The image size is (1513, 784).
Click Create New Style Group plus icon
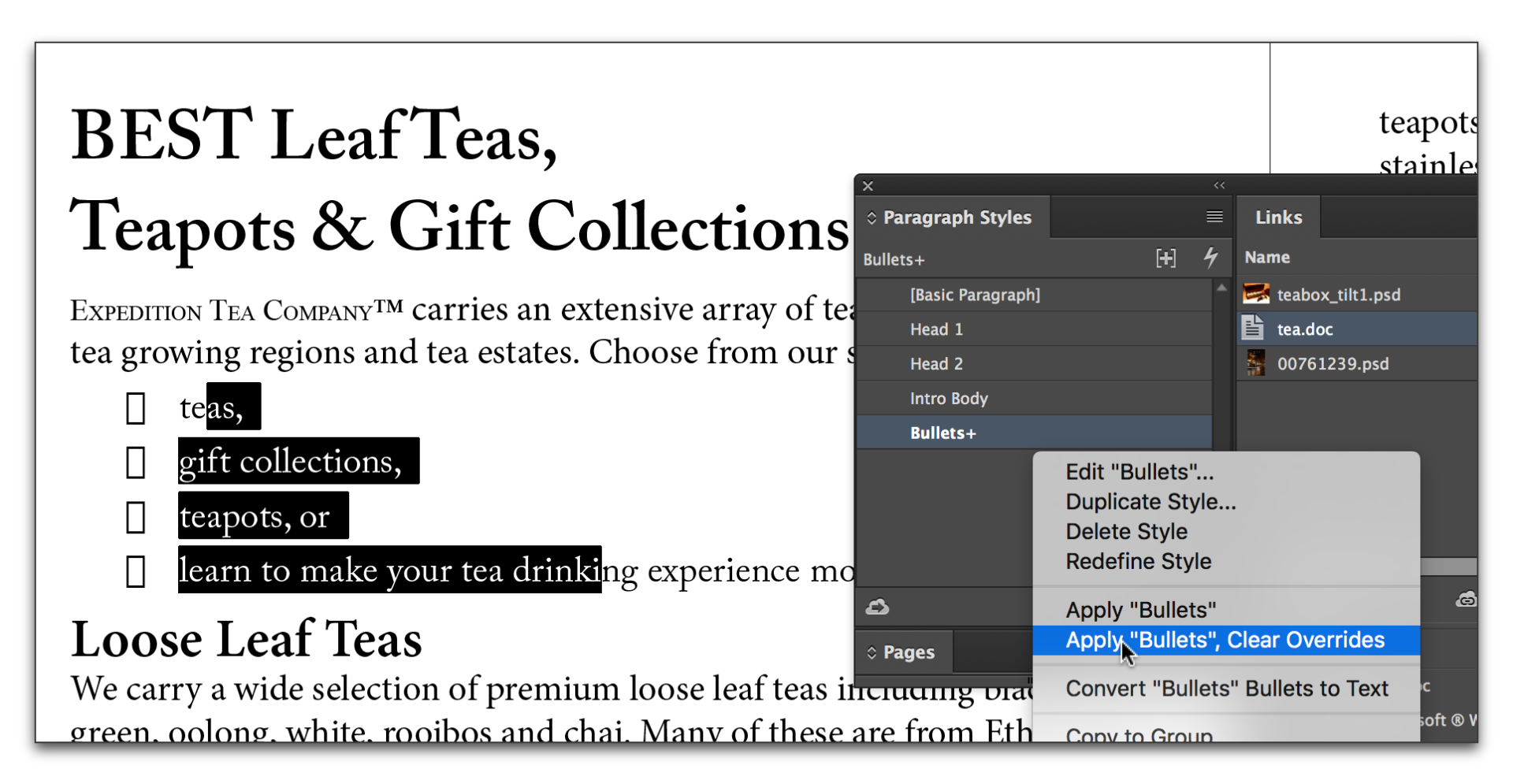coord(1165,258)
